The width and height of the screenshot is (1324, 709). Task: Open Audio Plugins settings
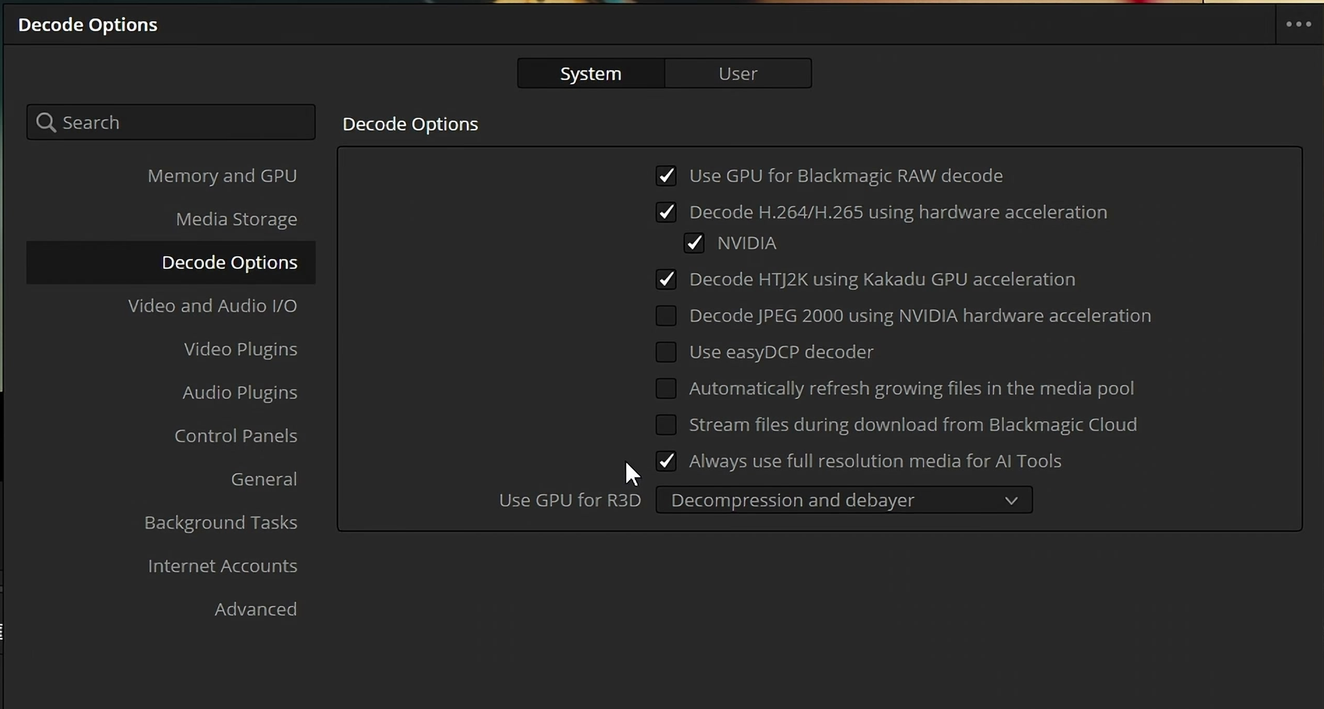click(240, 392)
